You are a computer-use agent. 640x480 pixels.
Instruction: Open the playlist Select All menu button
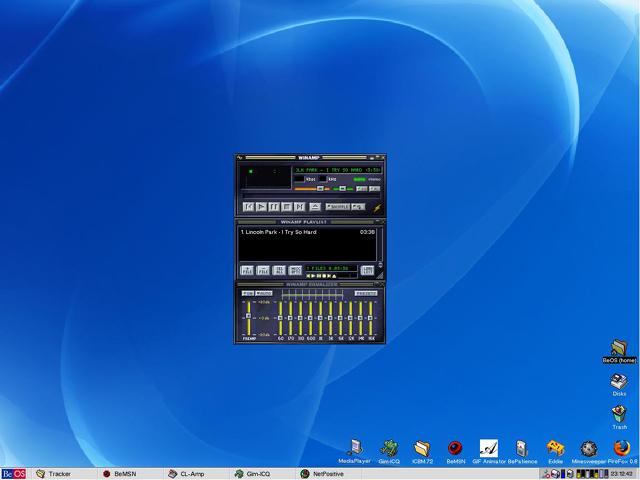tap(279, 270)
